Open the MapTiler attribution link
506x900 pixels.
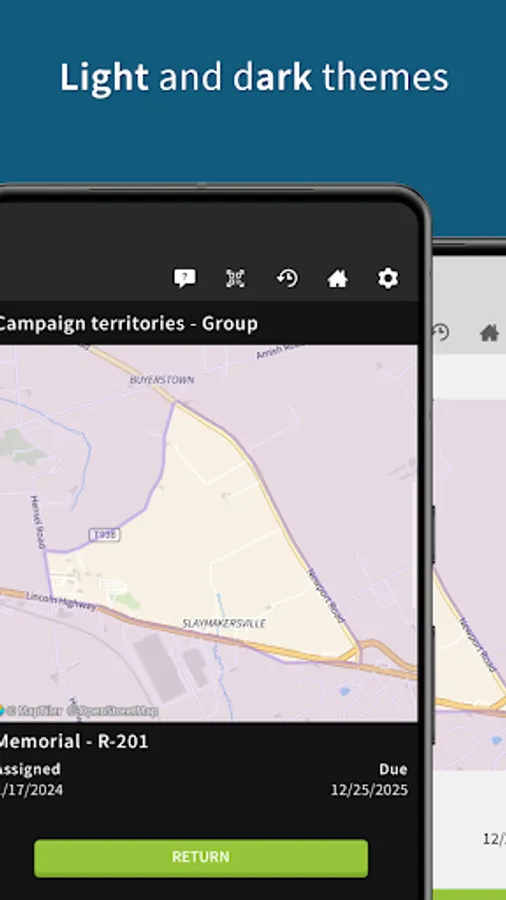point(32,711)
